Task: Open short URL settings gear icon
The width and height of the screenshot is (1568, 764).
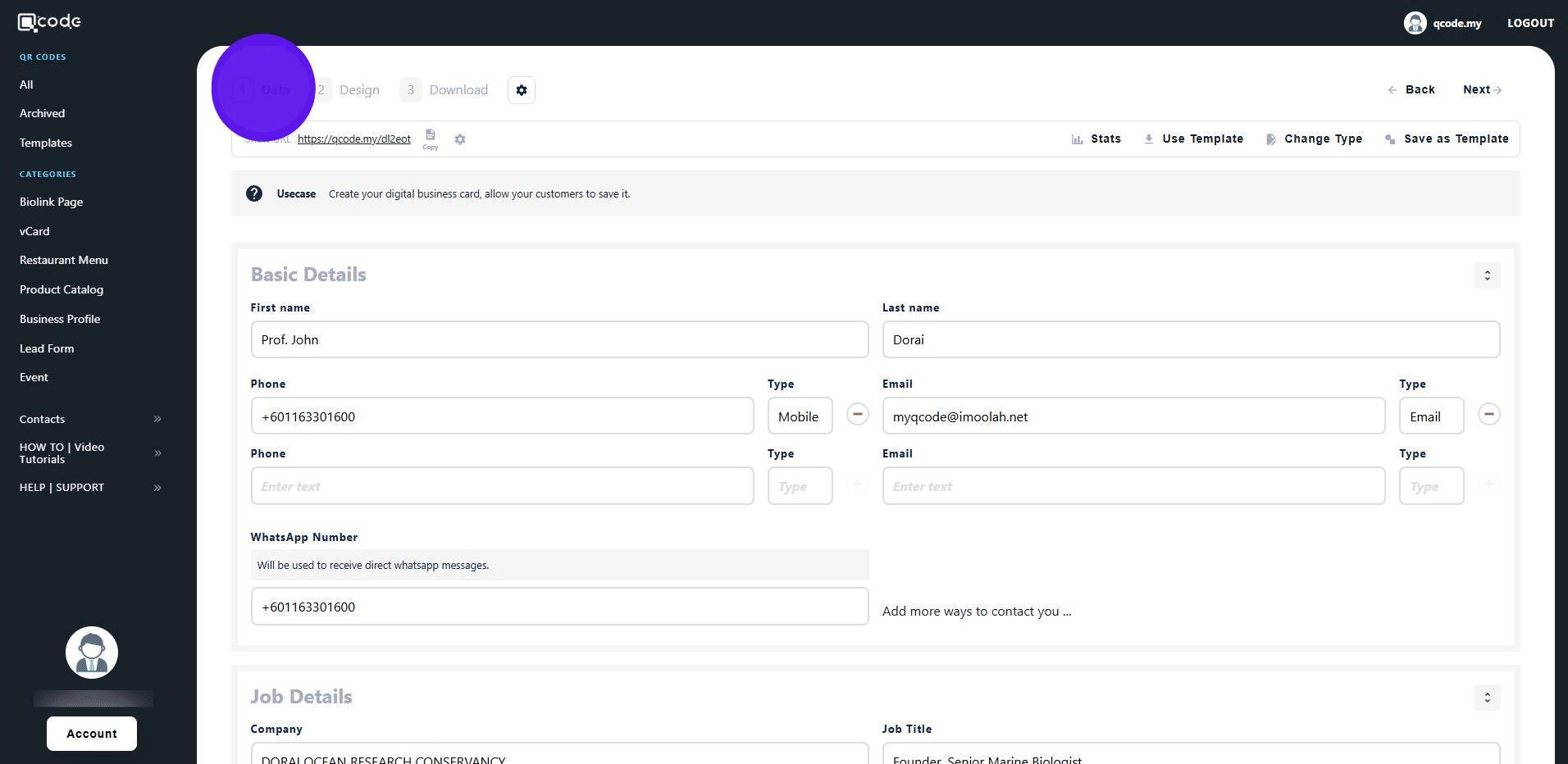Action: pyautogui.click(x=460, y=139)
